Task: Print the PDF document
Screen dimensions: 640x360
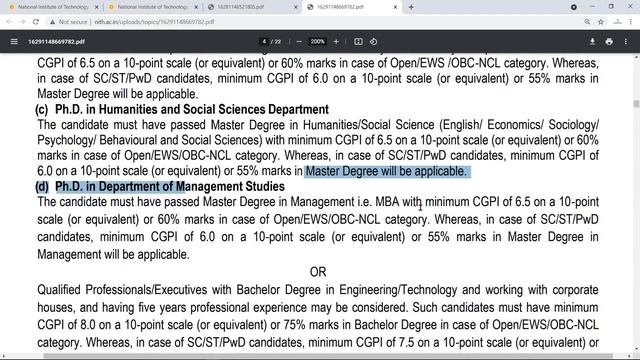Action: pos(609,42)
